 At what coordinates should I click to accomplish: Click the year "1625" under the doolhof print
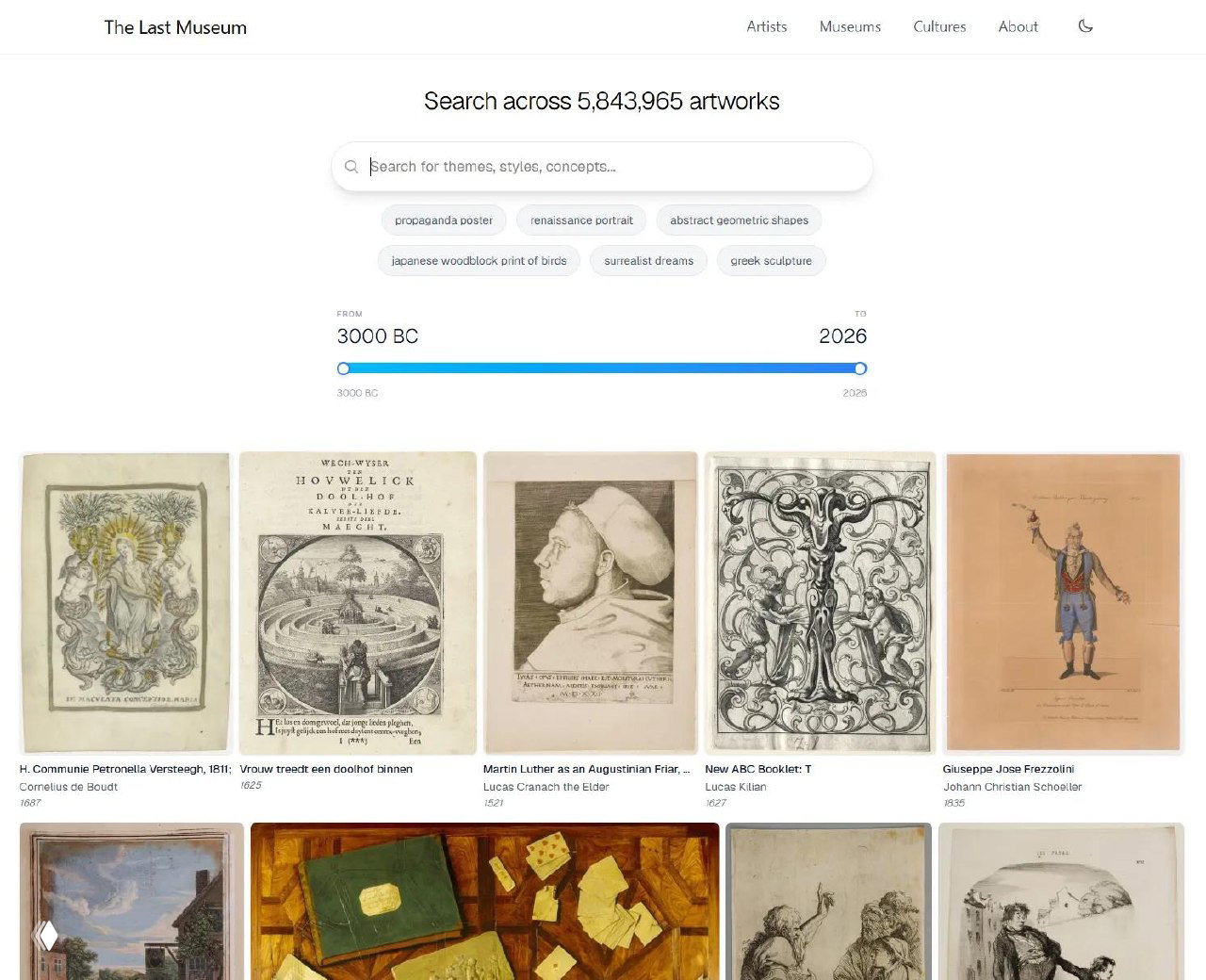point(251,785)
